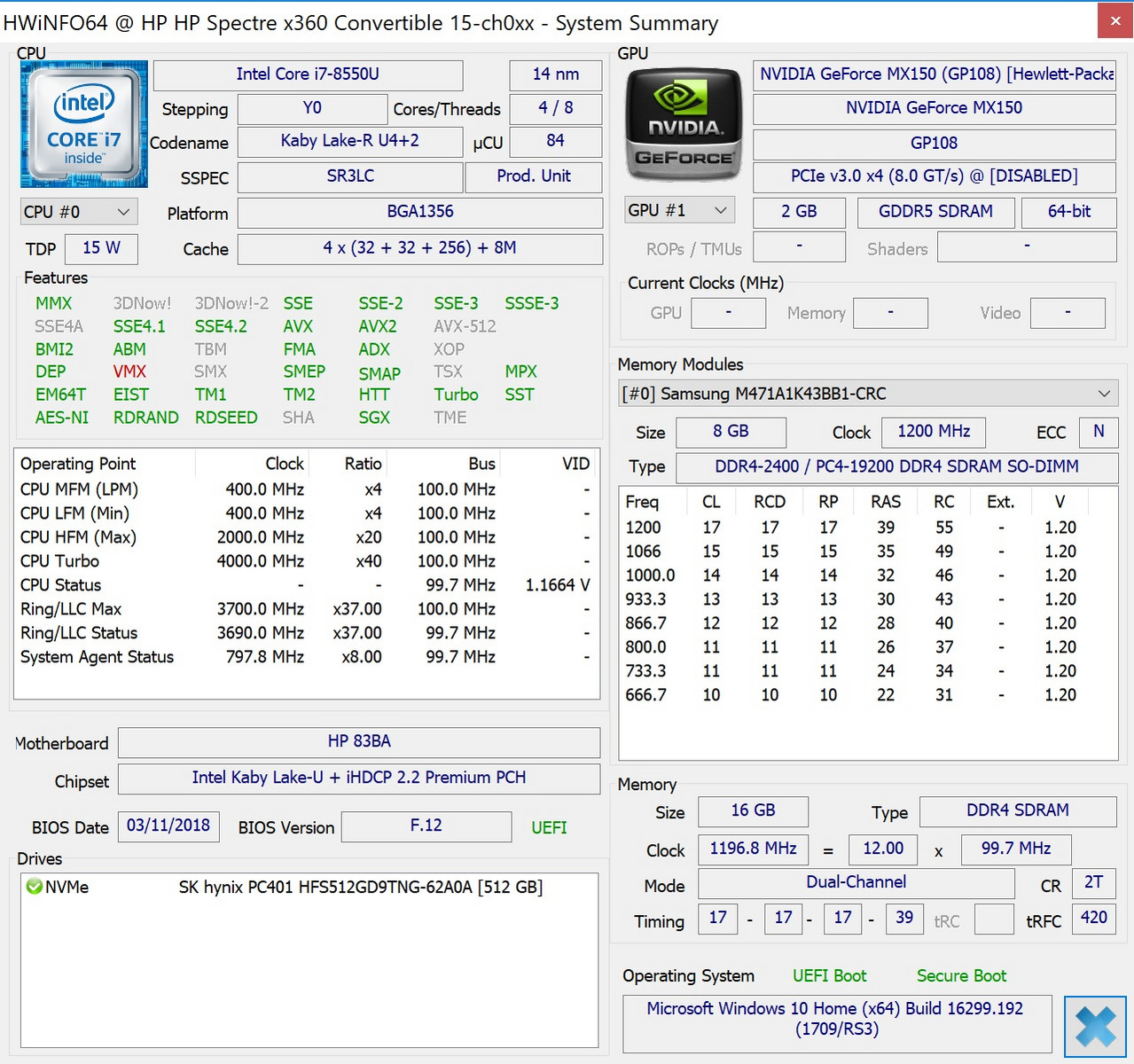Screen dimensions: 1134x1064
Task: Click the Secure Boot label
Action: point(961,976)
